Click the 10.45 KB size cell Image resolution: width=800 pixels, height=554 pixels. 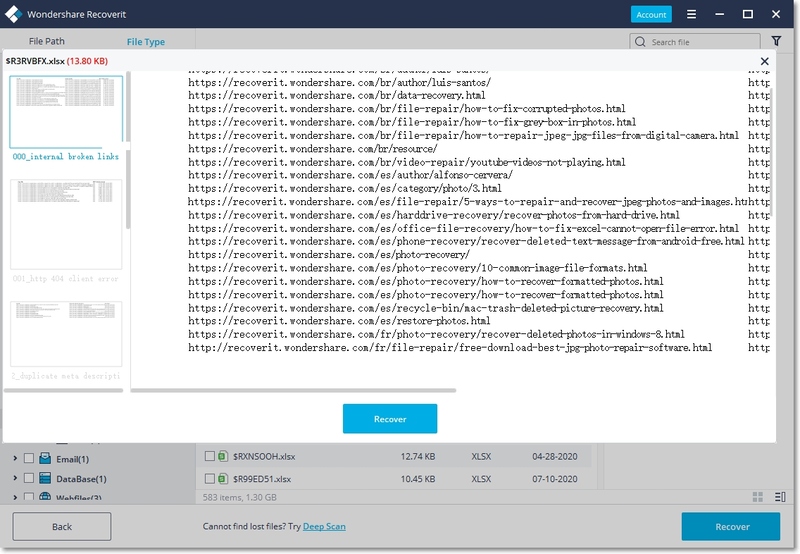[418, 479]
